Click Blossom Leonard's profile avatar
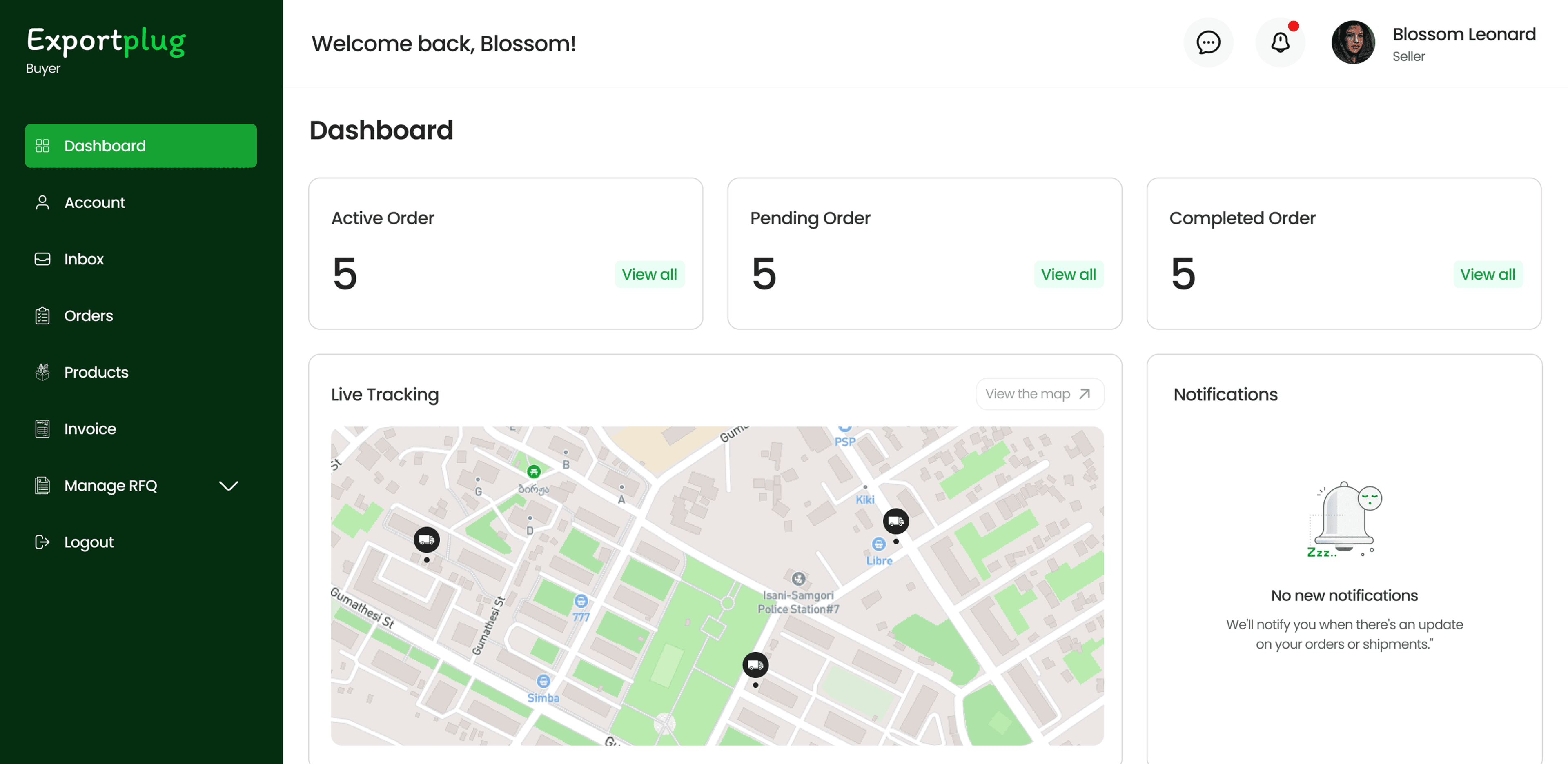The image size is (1568, 764). [x=1352, y=42]
